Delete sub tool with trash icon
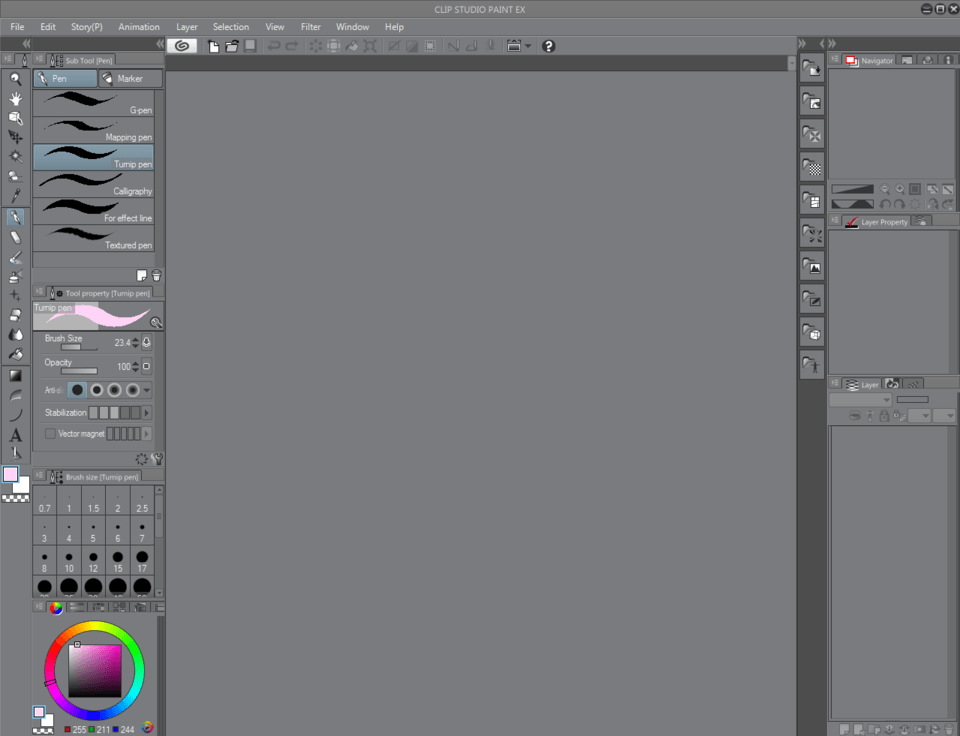Viewport: 960px width, 736px height. 156,275
